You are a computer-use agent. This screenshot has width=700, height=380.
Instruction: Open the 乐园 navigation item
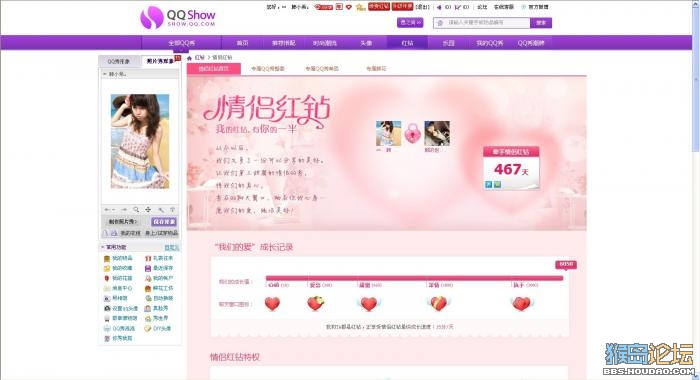pyautogui.click(x=449, y=43)
